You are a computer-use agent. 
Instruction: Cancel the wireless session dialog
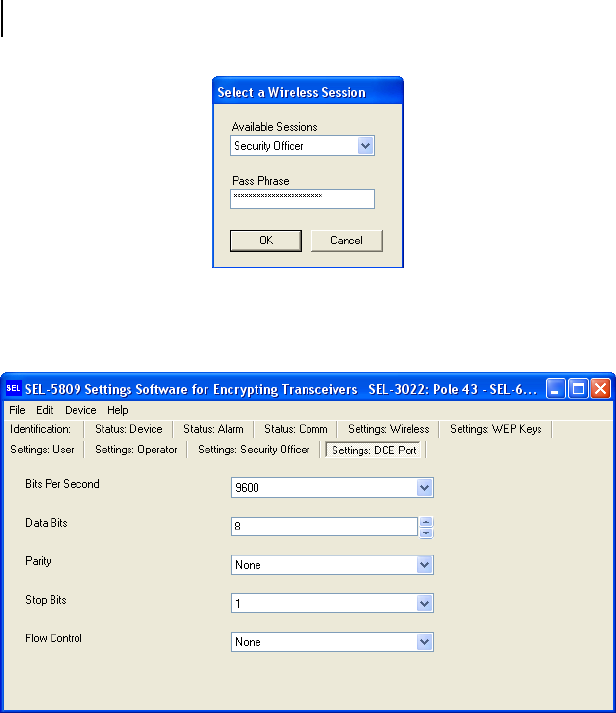[x=346, y=241]
